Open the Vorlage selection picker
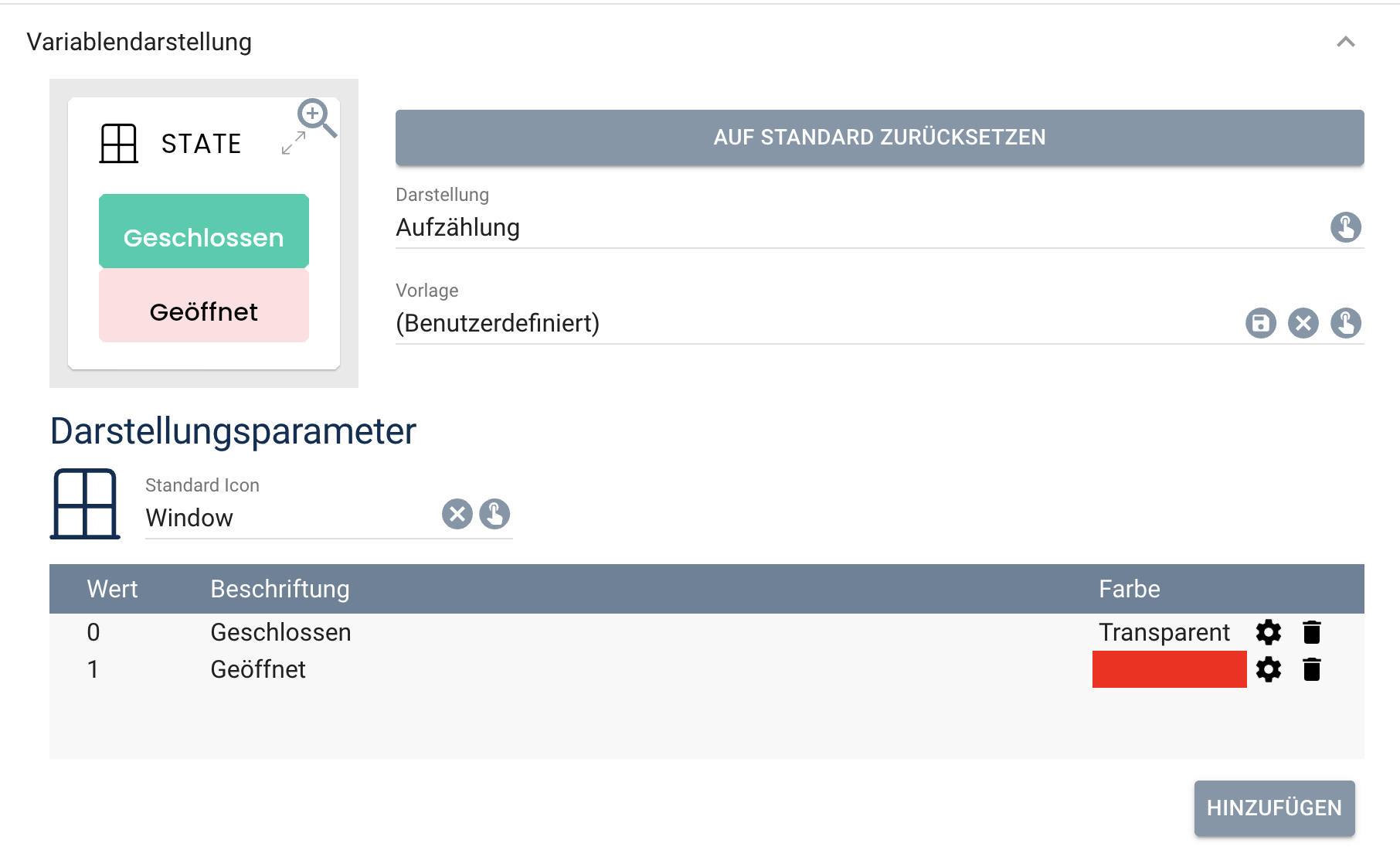Viewport: 1400px width, 864px height. 1346,323
